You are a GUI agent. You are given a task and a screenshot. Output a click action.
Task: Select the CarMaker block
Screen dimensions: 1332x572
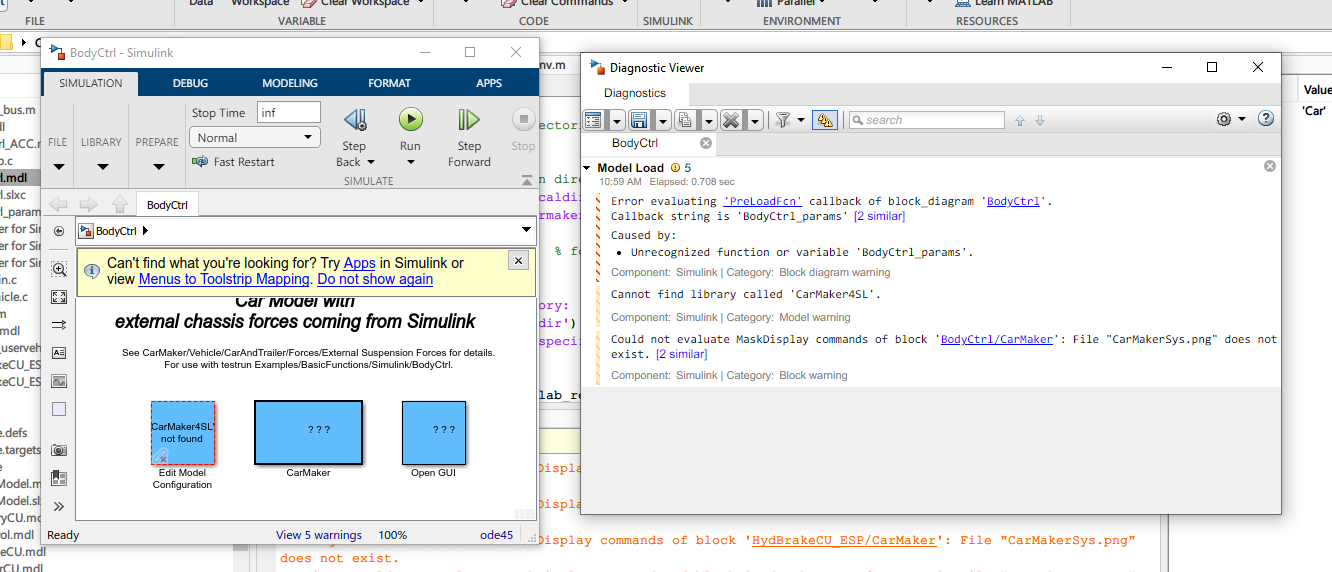308,433
